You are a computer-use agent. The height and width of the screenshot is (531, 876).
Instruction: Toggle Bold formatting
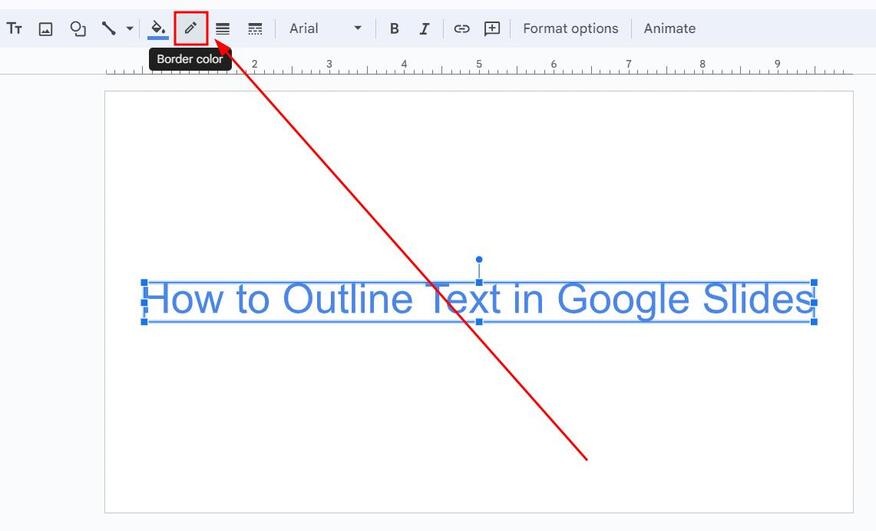point(394,29)
